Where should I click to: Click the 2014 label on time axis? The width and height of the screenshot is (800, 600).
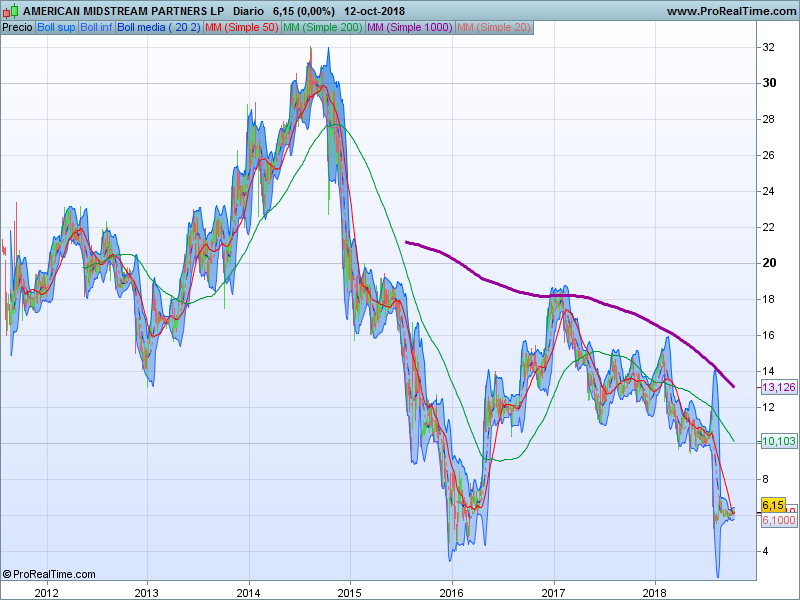(x=248, y=593)
